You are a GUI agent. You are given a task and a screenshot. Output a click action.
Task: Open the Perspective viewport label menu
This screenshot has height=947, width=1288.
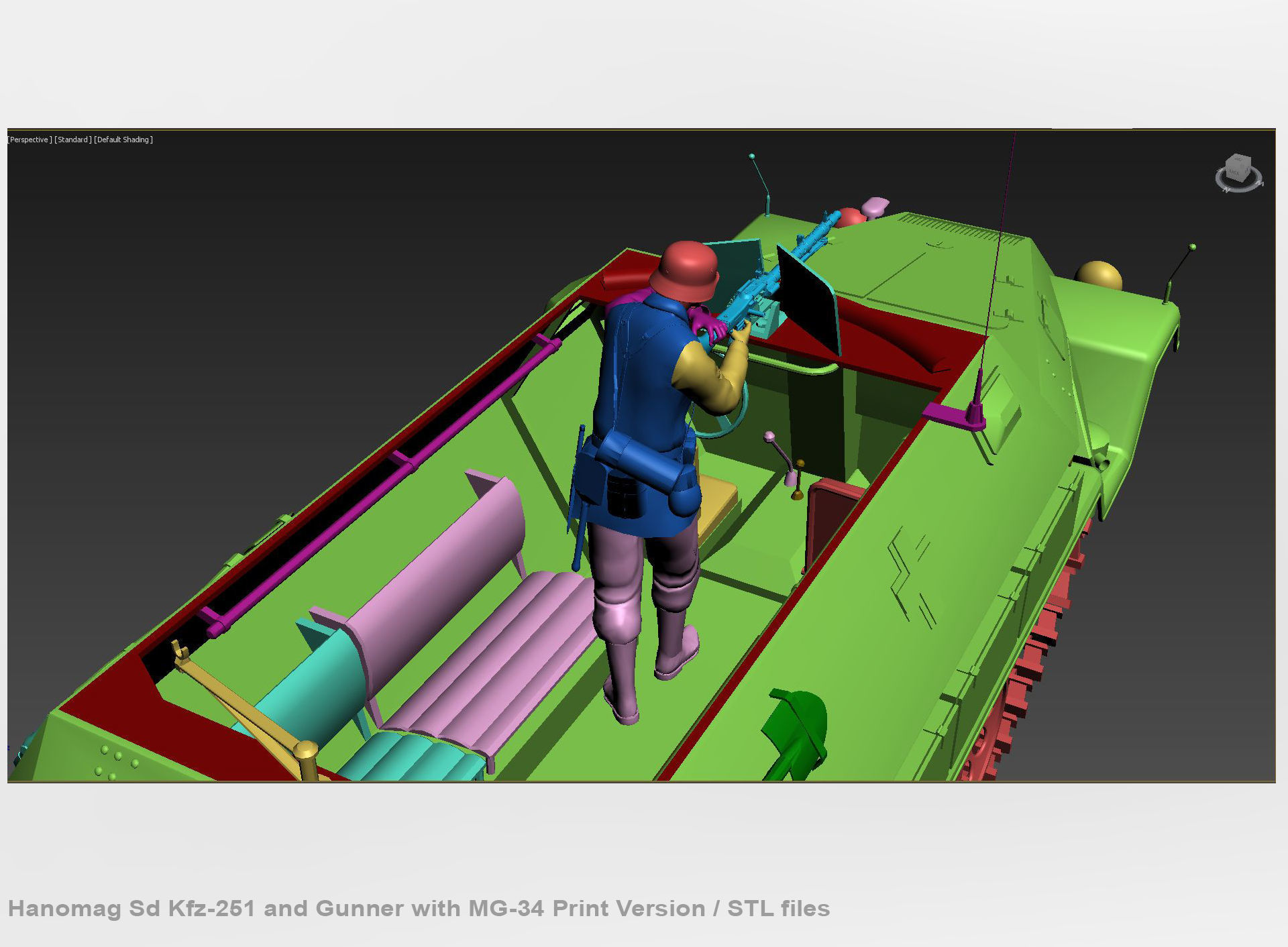tap(29, 140)
